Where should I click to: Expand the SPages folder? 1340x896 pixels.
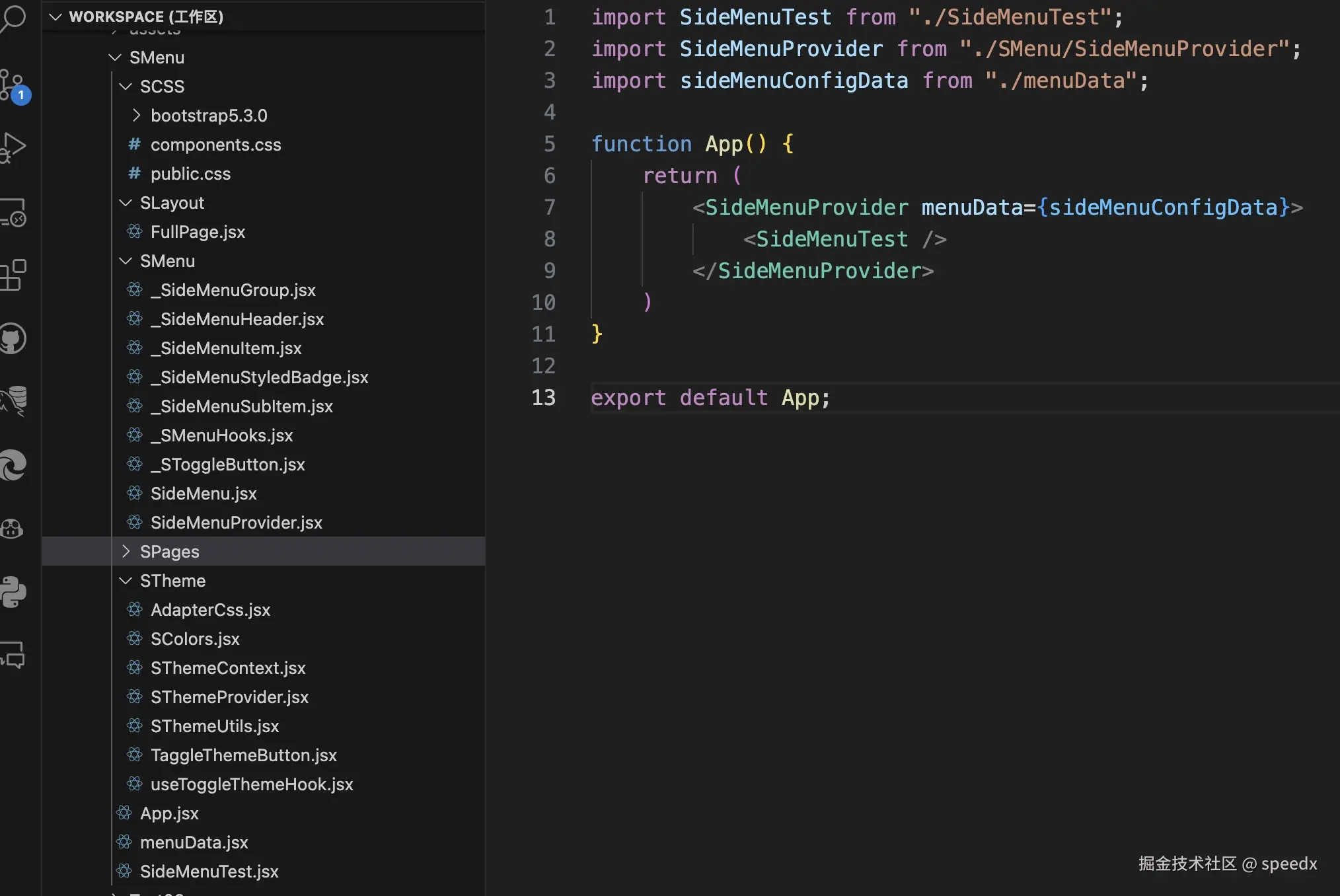point(169,552)
